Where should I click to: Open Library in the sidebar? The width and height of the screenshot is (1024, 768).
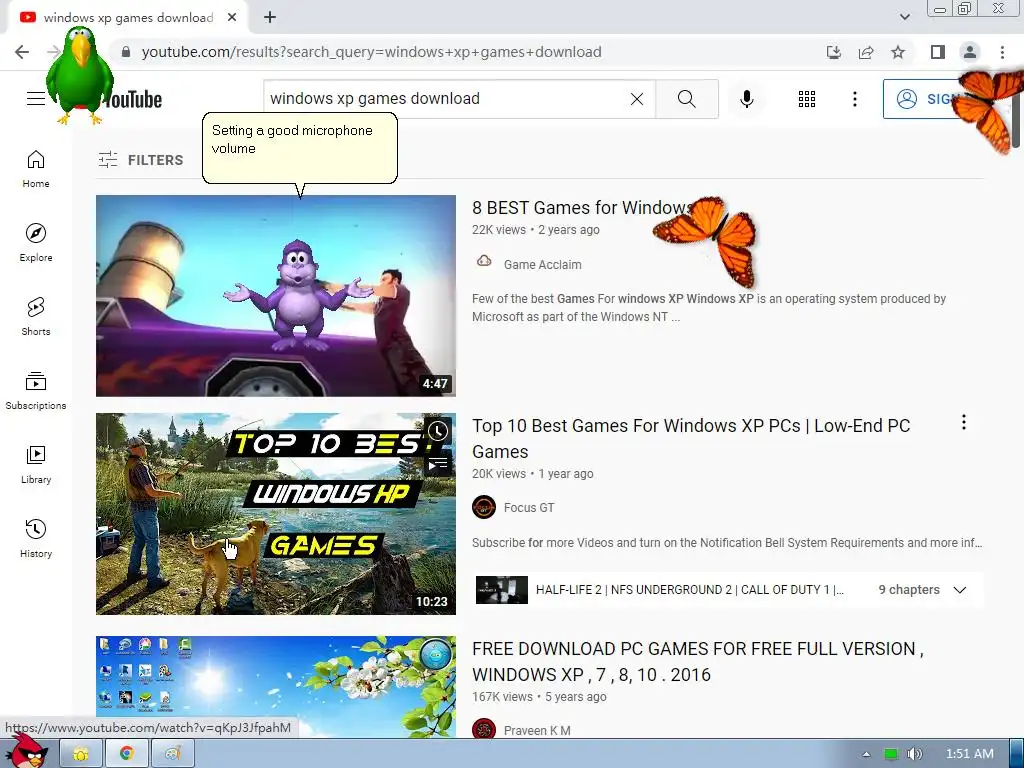(x=36, y=464)
